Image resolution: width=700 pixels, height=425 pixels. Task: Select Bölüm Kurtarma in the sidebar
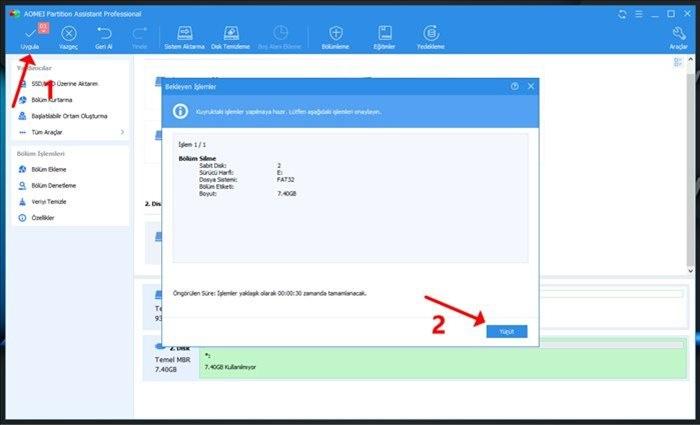52,99
